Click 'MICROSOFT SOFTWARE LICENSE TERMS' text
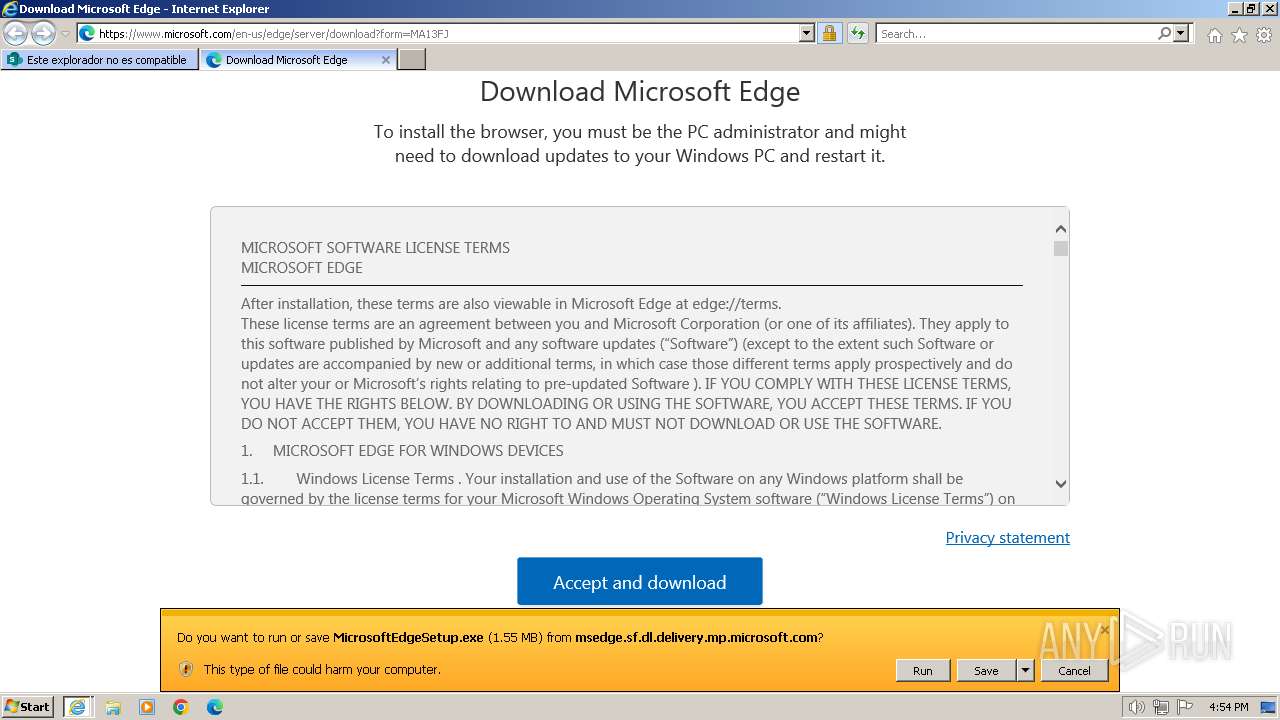The width and height of the screenshot is (1280, 720). (375, 247)
